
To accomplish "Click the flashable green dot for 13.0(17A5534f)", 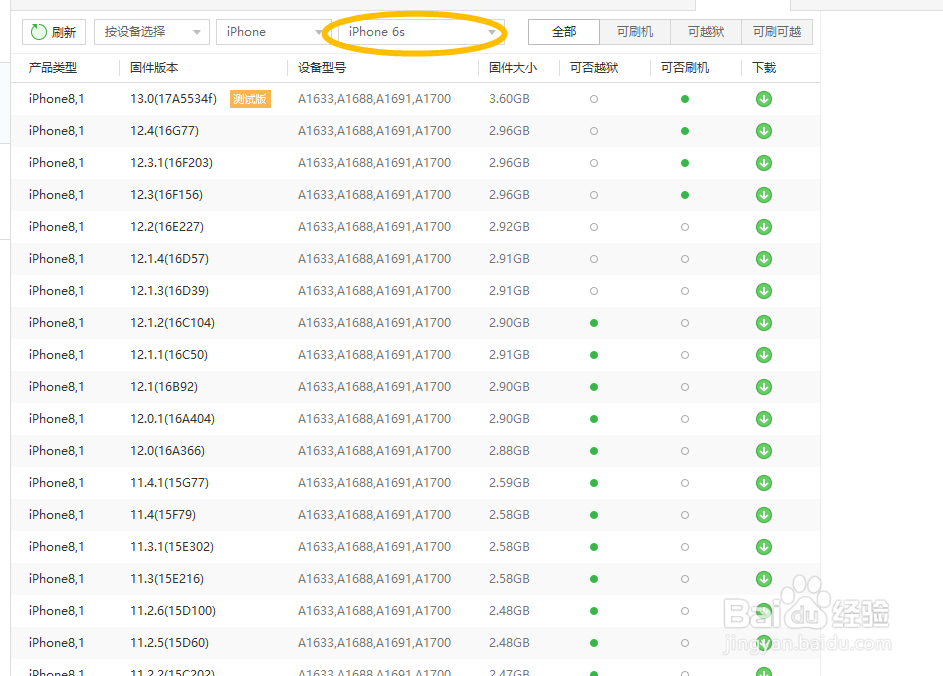I will (x=685, y=99).
